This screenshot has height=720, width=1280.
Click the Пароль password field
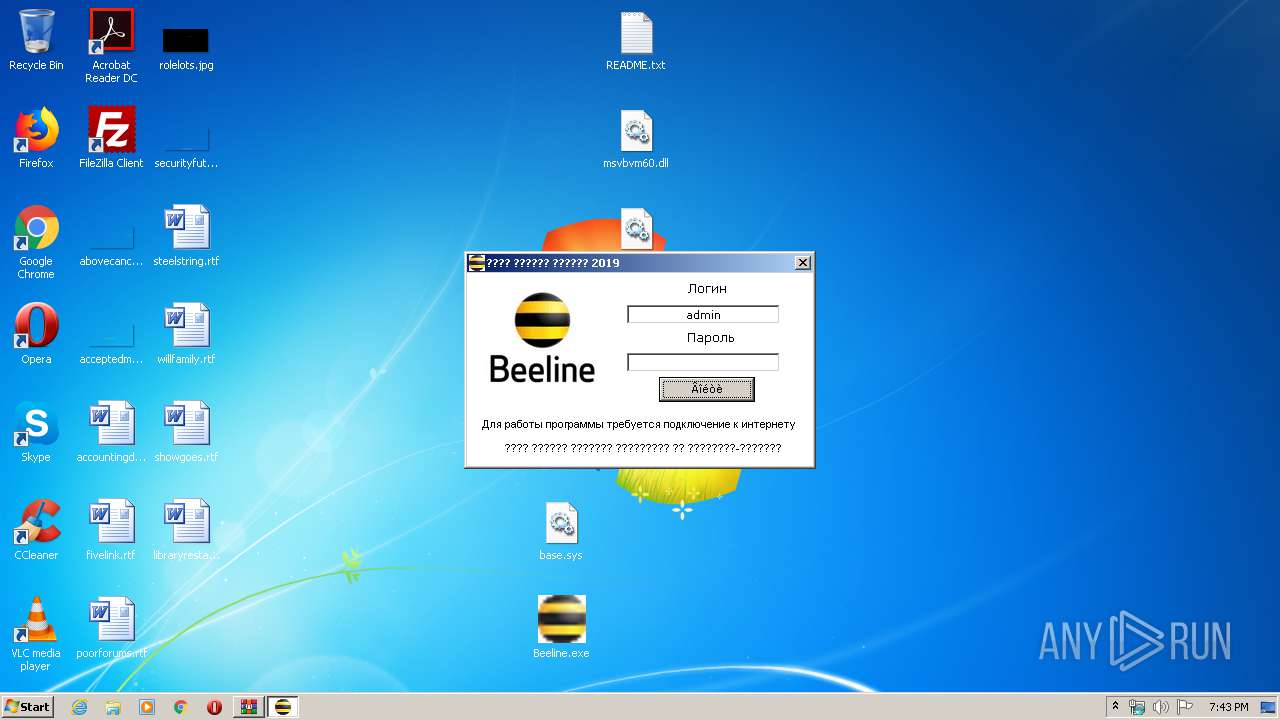[703, 362]
